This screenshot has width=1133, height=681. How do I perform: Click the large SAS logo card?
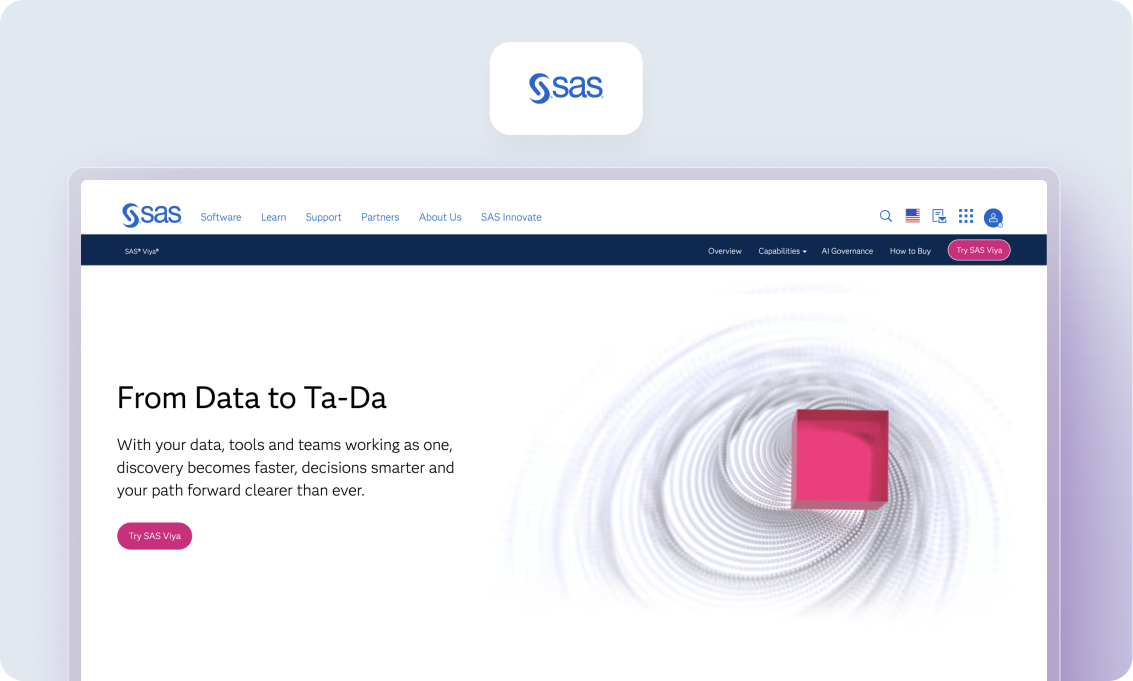tap(566, 88)
